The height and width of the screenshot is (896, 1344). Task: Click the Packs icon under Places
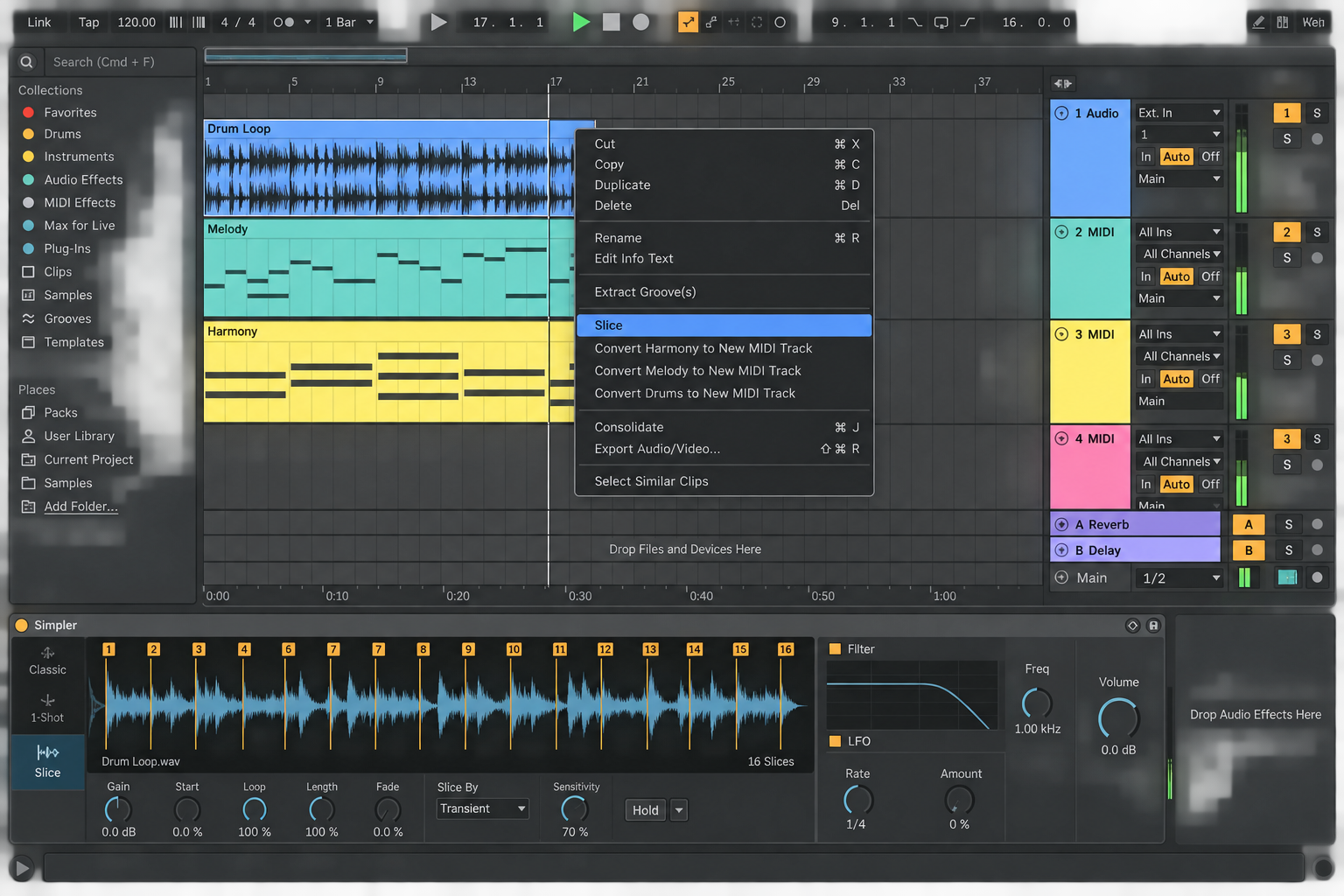[x=28, y=412]
